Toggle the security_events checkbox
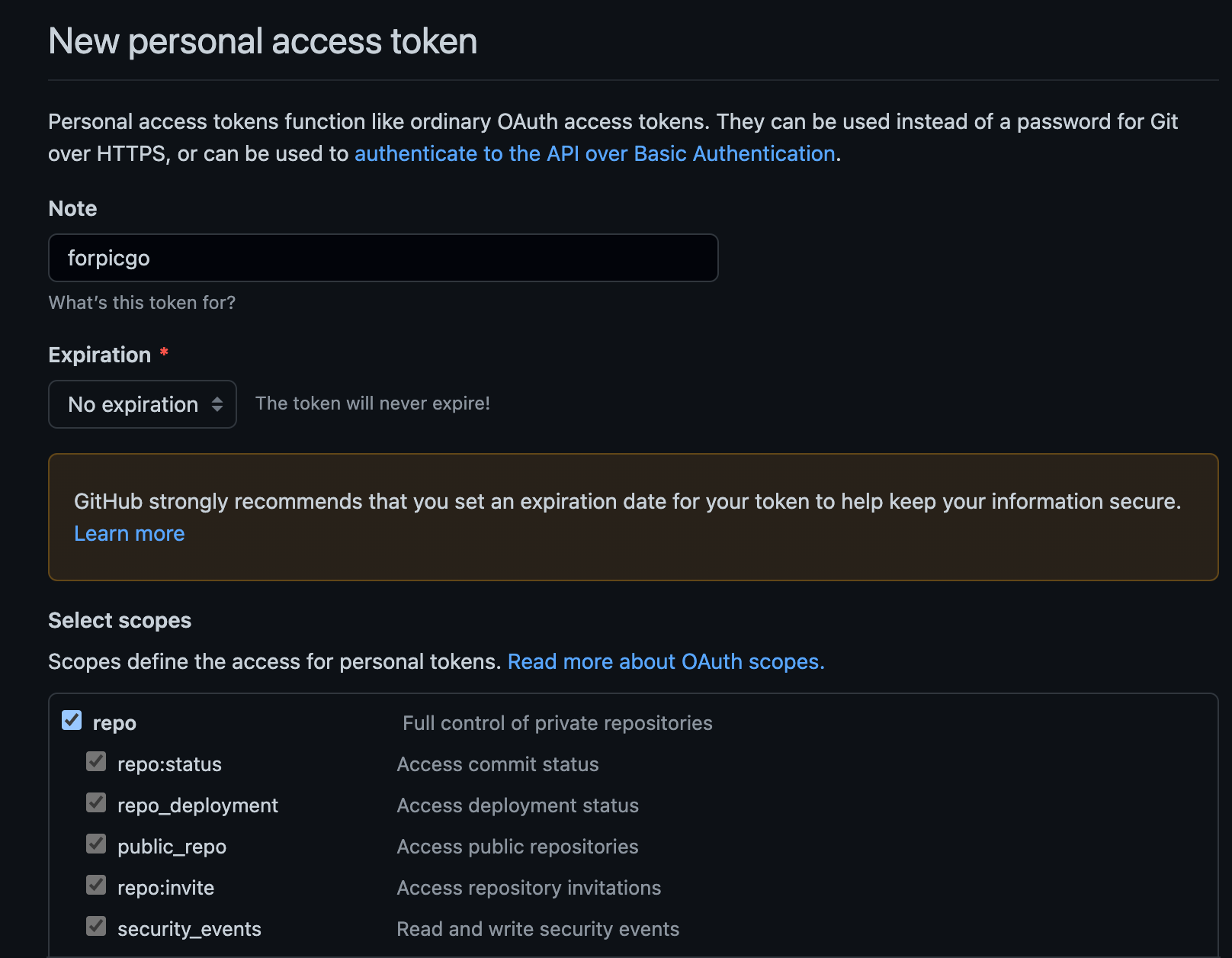Screen dimensions: 1232x958 (x=96, y=926)
